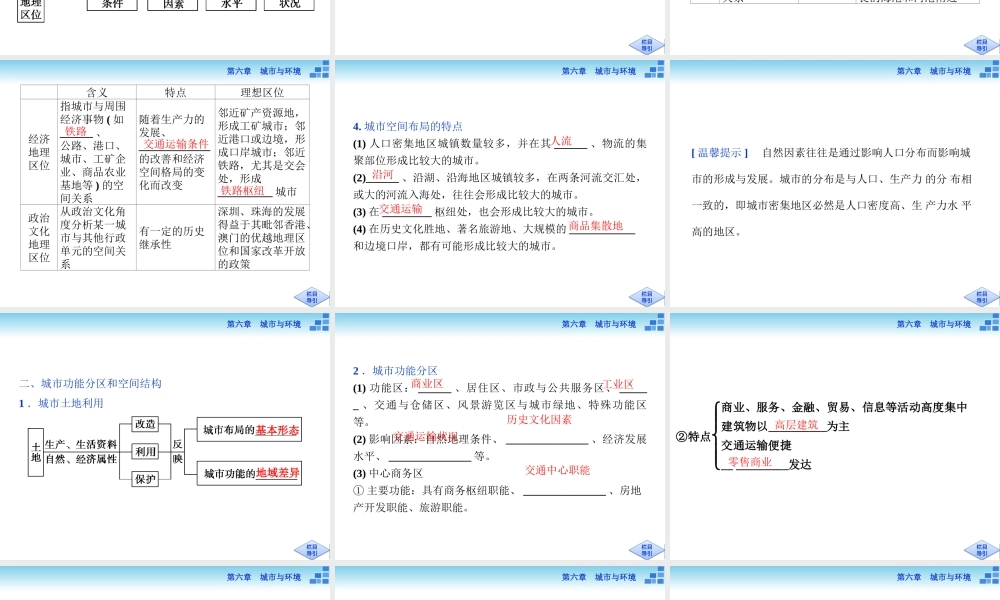
Task: Click subheading 2. 城市功能分区
Action: tap(395, 370)
